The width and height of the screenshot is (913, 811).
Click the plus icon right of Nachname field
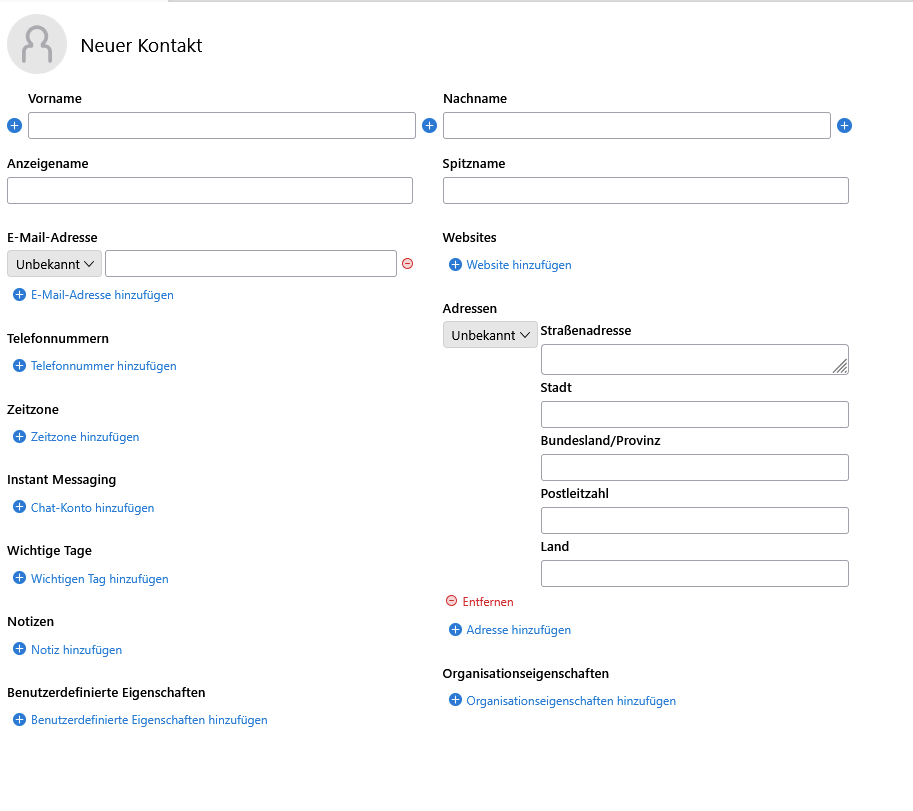(x=844, y=125)
